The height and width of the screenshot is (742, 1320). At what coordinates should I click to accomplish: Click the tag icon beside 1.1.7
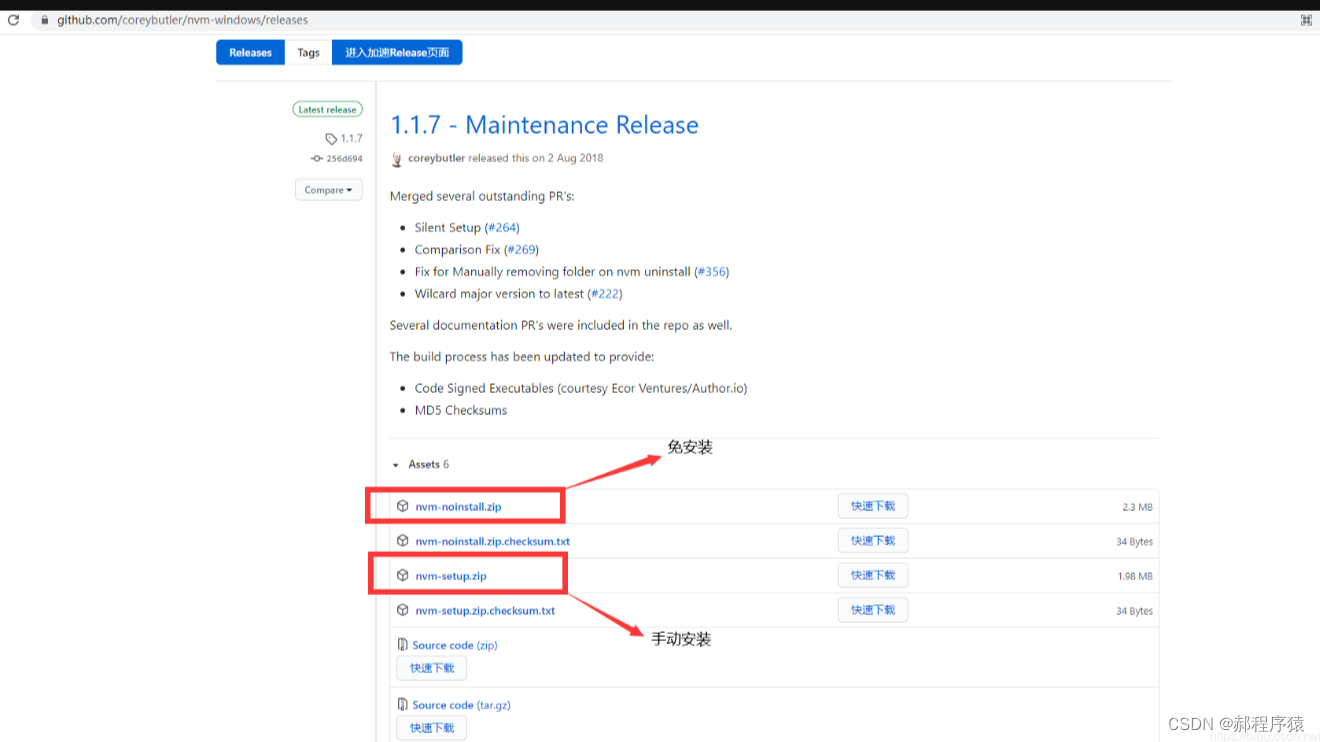click(x=331, y=139)
